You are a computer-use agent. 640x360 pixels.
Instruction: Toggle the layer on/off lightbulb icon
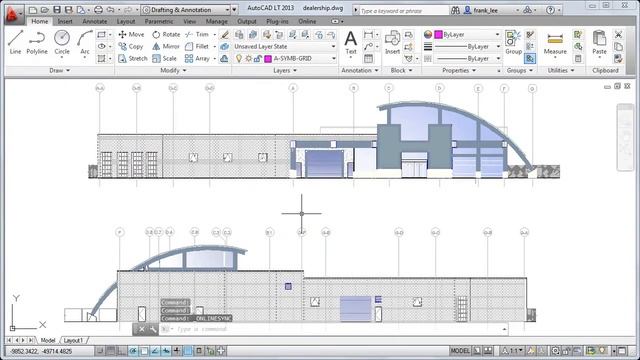click(239, 58)
